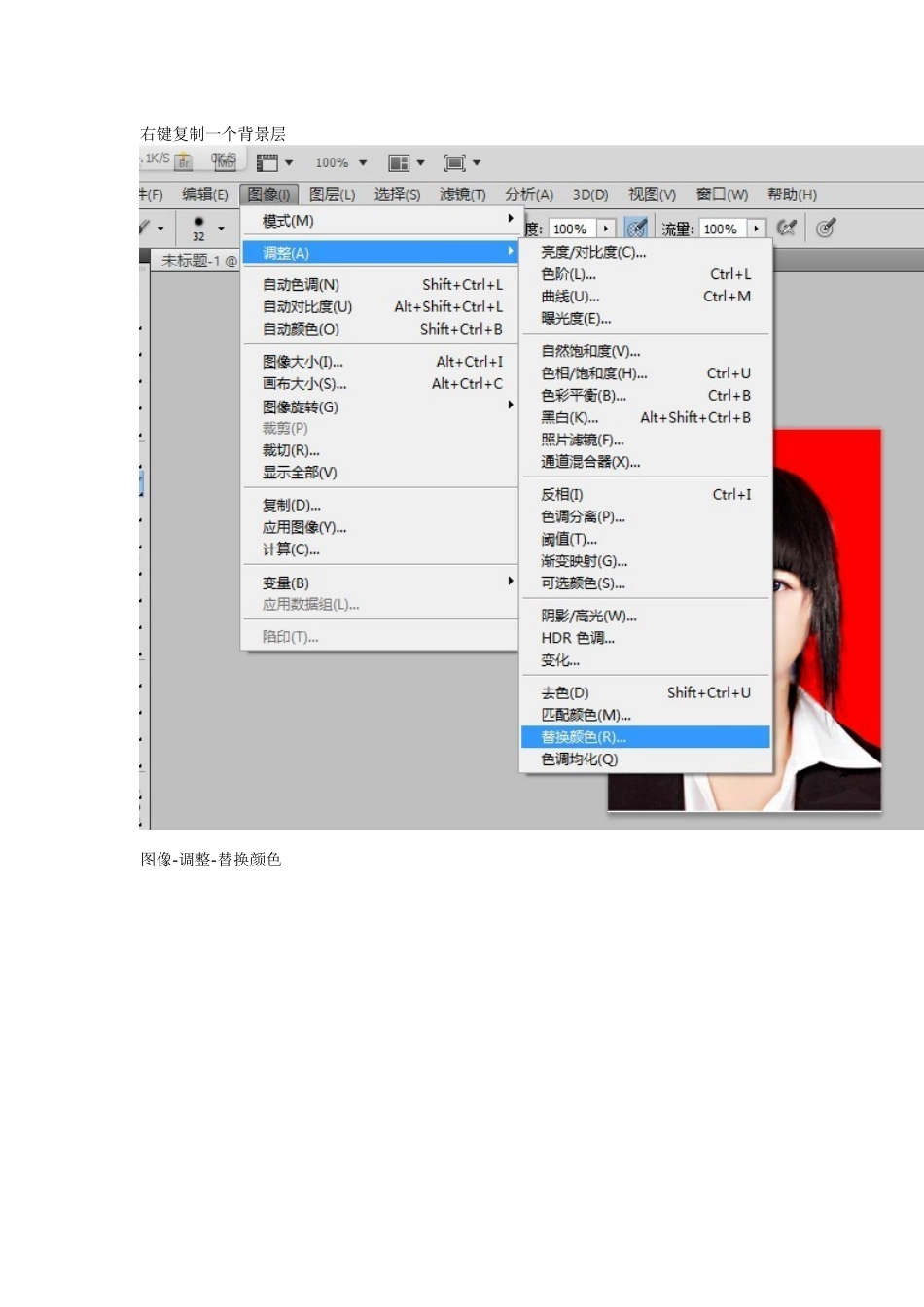The height and width of the screenshot is (1307, 924).
Task: Expand the 变量(B) submenu
Action: point(380,583)
